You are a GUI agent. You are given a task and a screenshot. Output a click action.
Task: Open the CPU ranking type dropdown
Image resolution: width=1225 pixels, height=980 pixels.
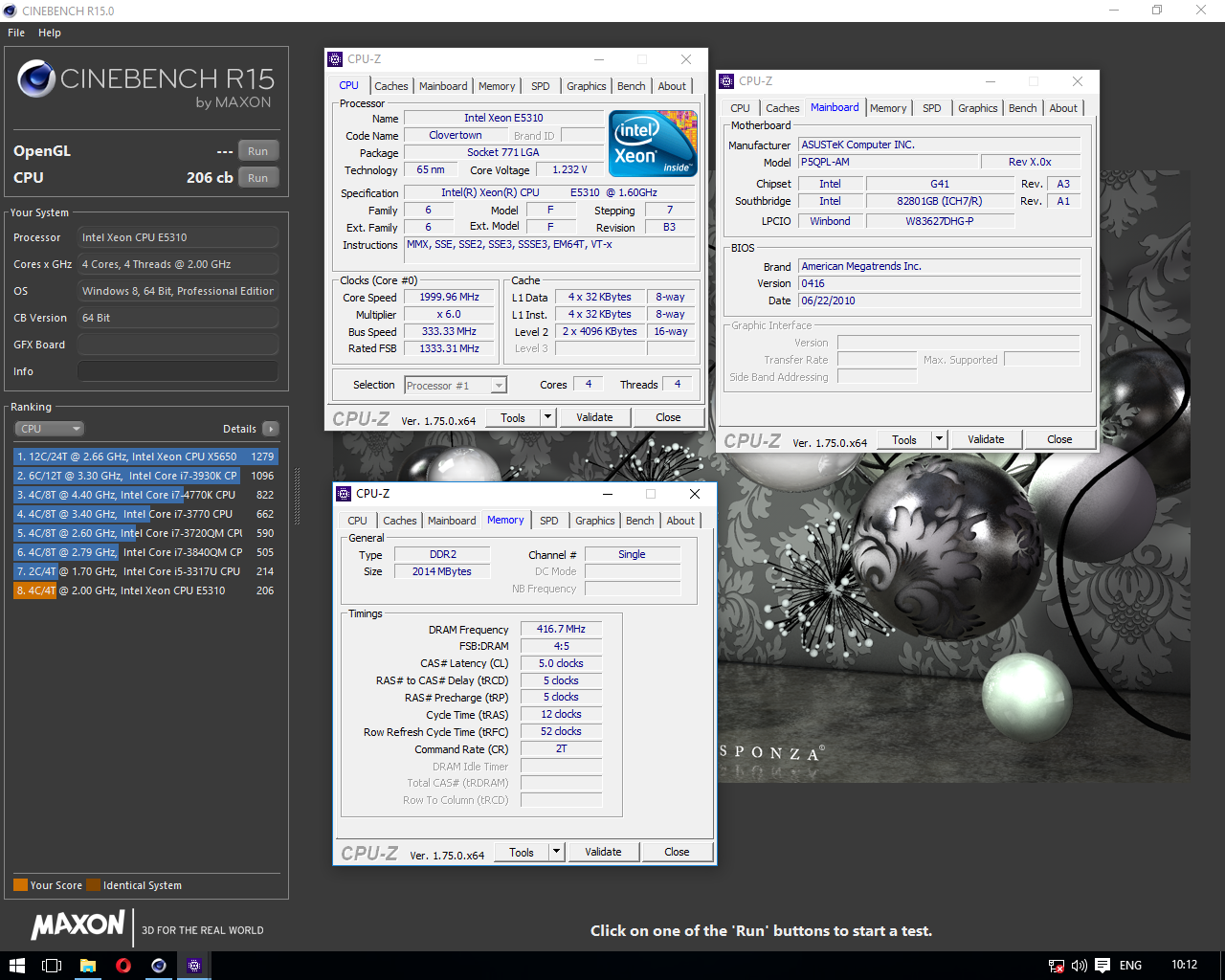[50, 429]
